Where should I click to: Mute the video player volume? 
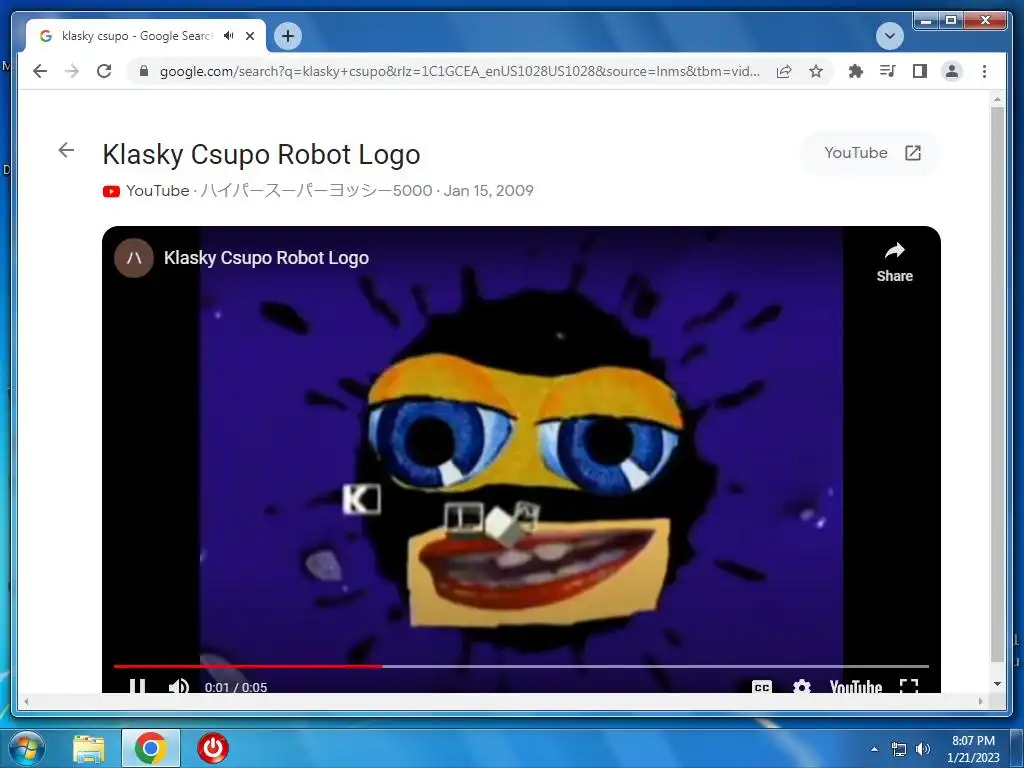(x=178, y=686)
